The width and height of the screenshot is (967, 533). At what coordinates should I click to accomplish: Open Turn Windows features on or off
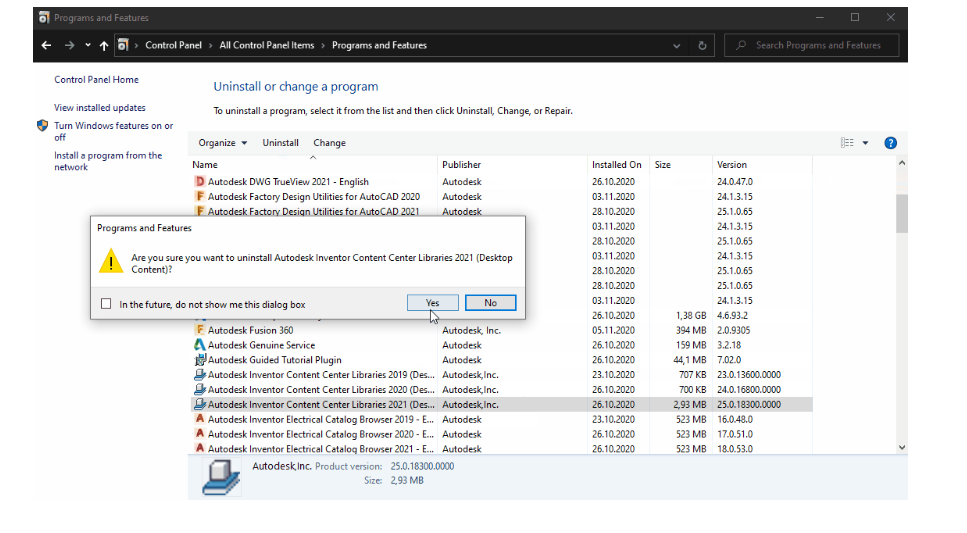[x=113, y=131]
